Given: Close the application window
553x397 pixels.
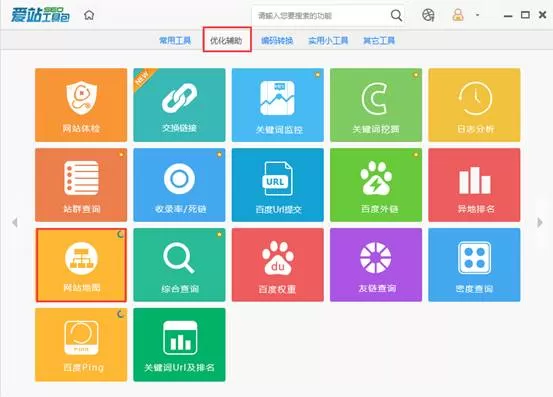Looking at the screenshot, I should coord(542,15).
